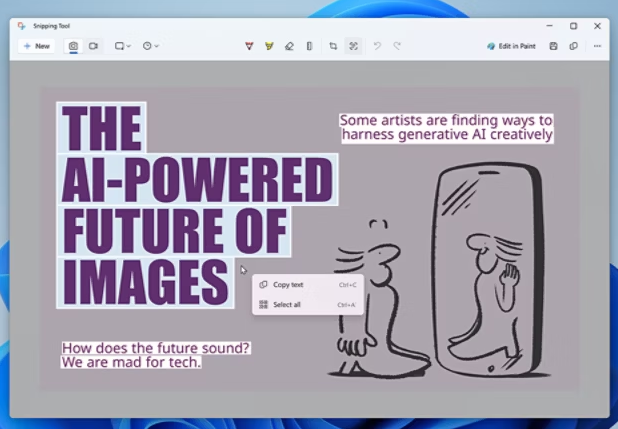
Task: Click the highlighted text "We are mad for tech."
Action: (x=131, y=362)
